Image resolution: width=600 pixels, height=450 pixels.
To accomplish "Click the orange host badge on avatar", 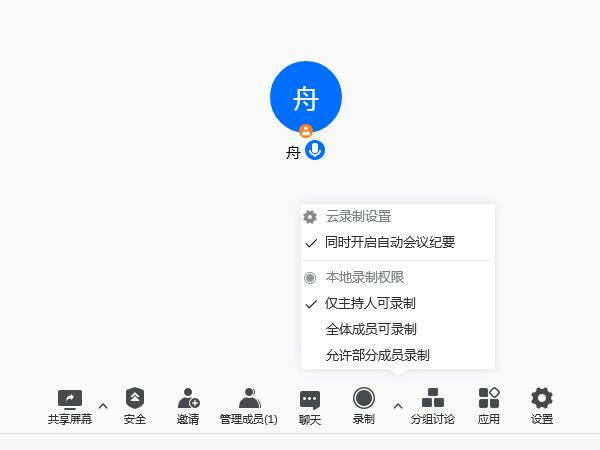I will pos(306,131).
